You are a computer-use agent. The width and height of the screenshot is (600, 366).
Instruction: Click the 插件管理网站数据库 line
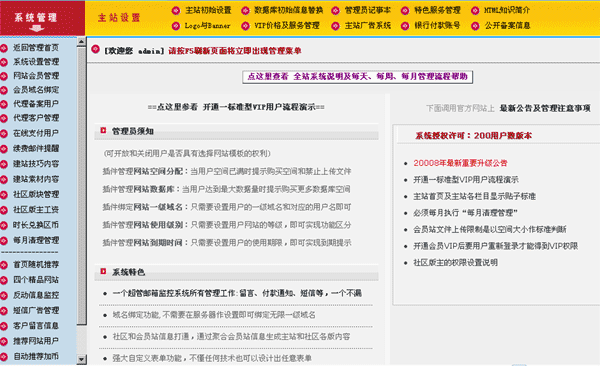point(226,189)
